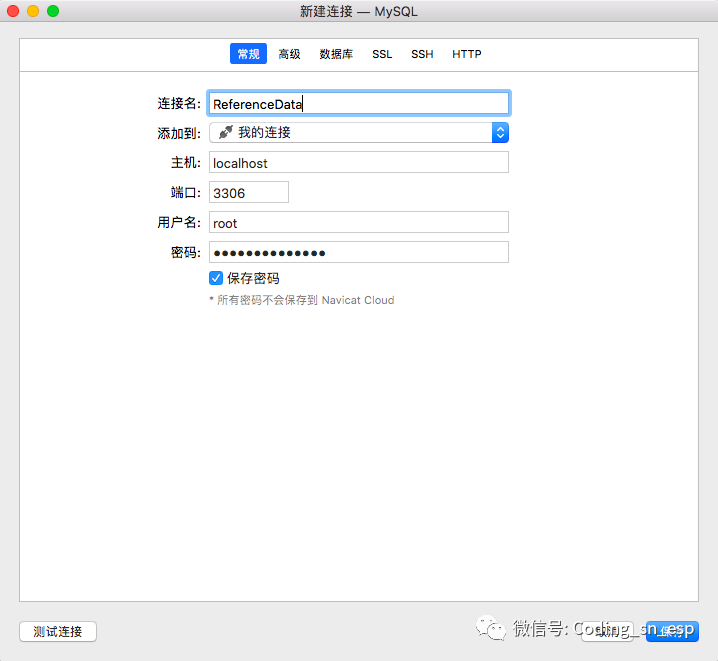
Task: Select the HTTP tab
Action: pos(467,54)
